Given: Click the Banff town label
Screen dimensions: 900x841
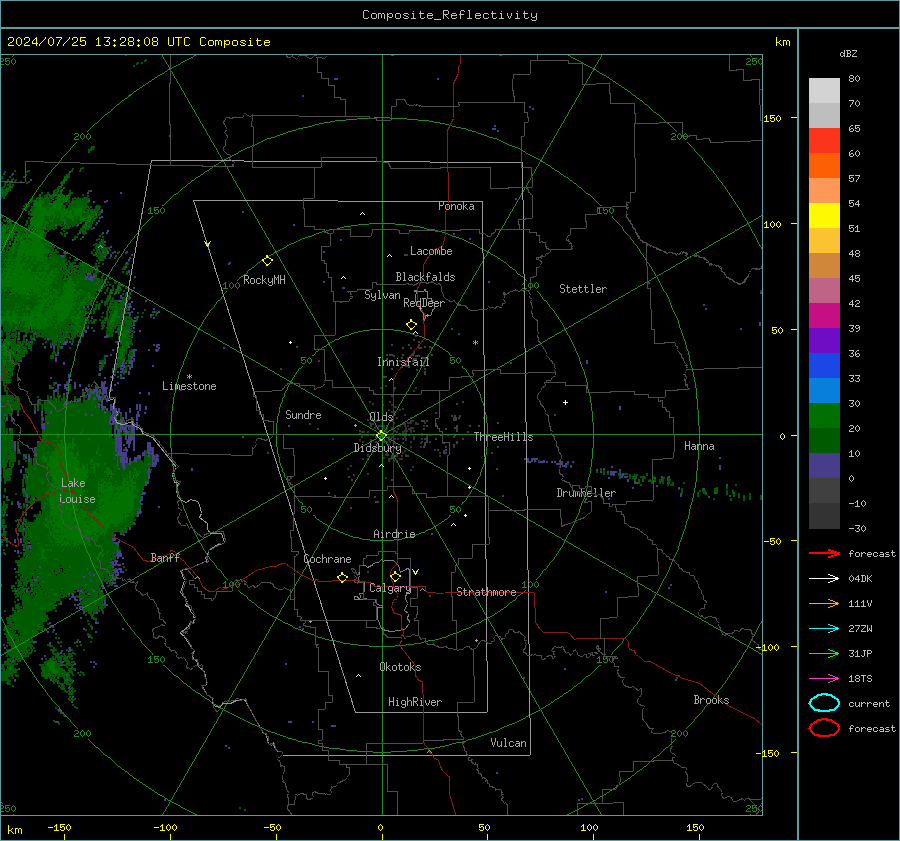Looking at the screenshot, I should [x=165, y=557].
